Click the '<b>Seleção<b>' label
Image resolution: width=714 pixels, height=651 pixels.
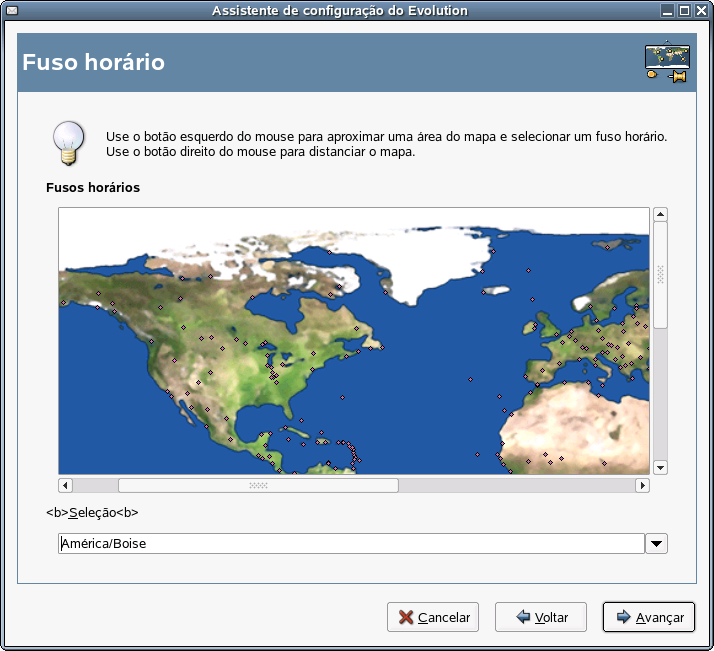(92, 513)
